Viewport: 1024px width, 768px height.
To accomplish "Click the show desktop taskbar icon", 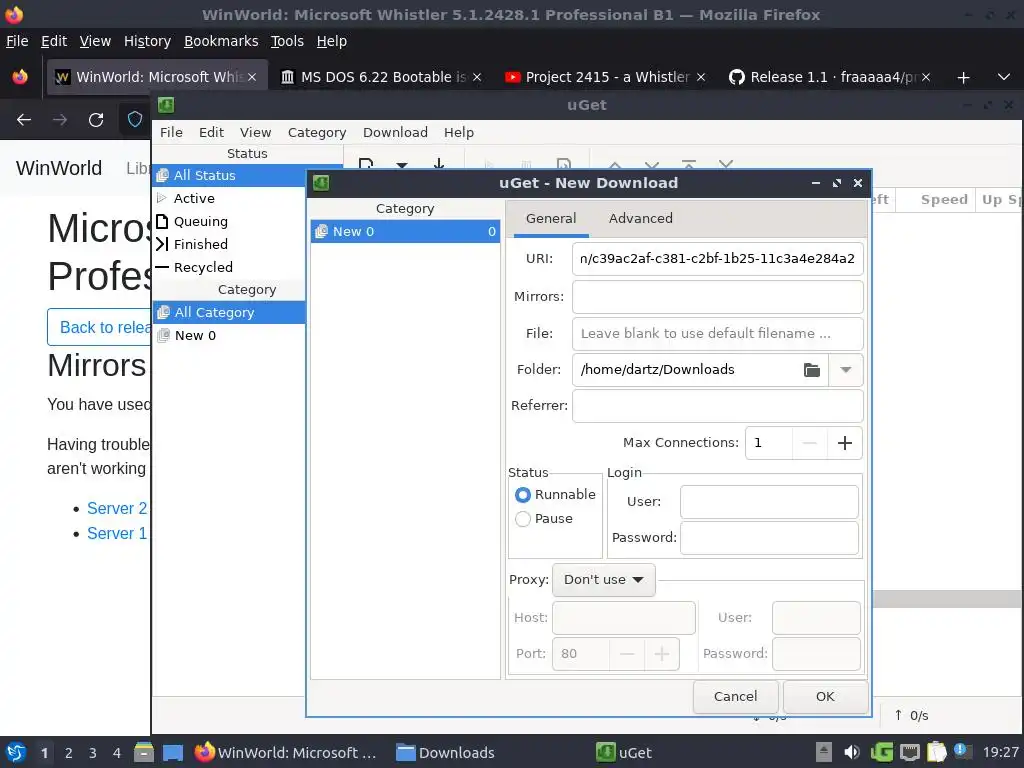I will 172,752.
